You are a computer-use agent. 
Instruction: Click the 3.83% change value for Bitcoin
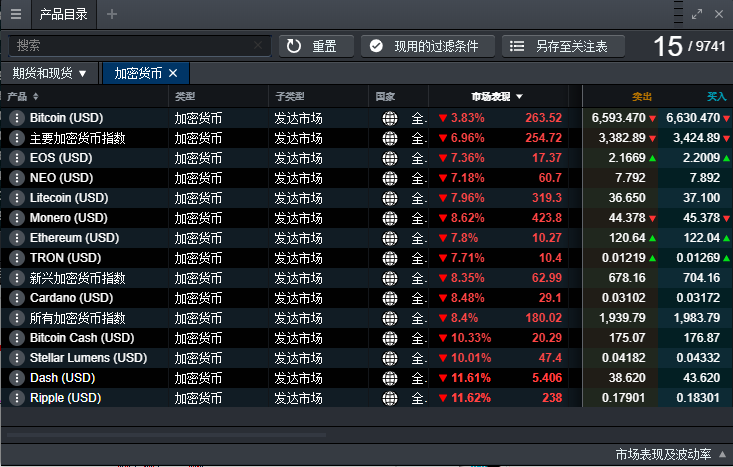pos(467,118)
